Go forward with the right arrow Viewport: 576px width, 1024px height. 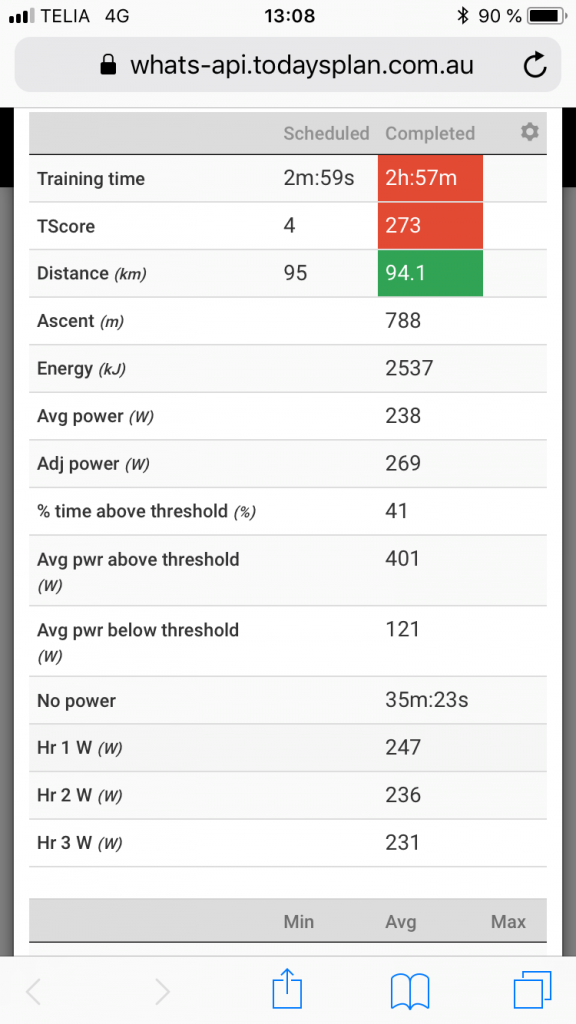point(161,992)
